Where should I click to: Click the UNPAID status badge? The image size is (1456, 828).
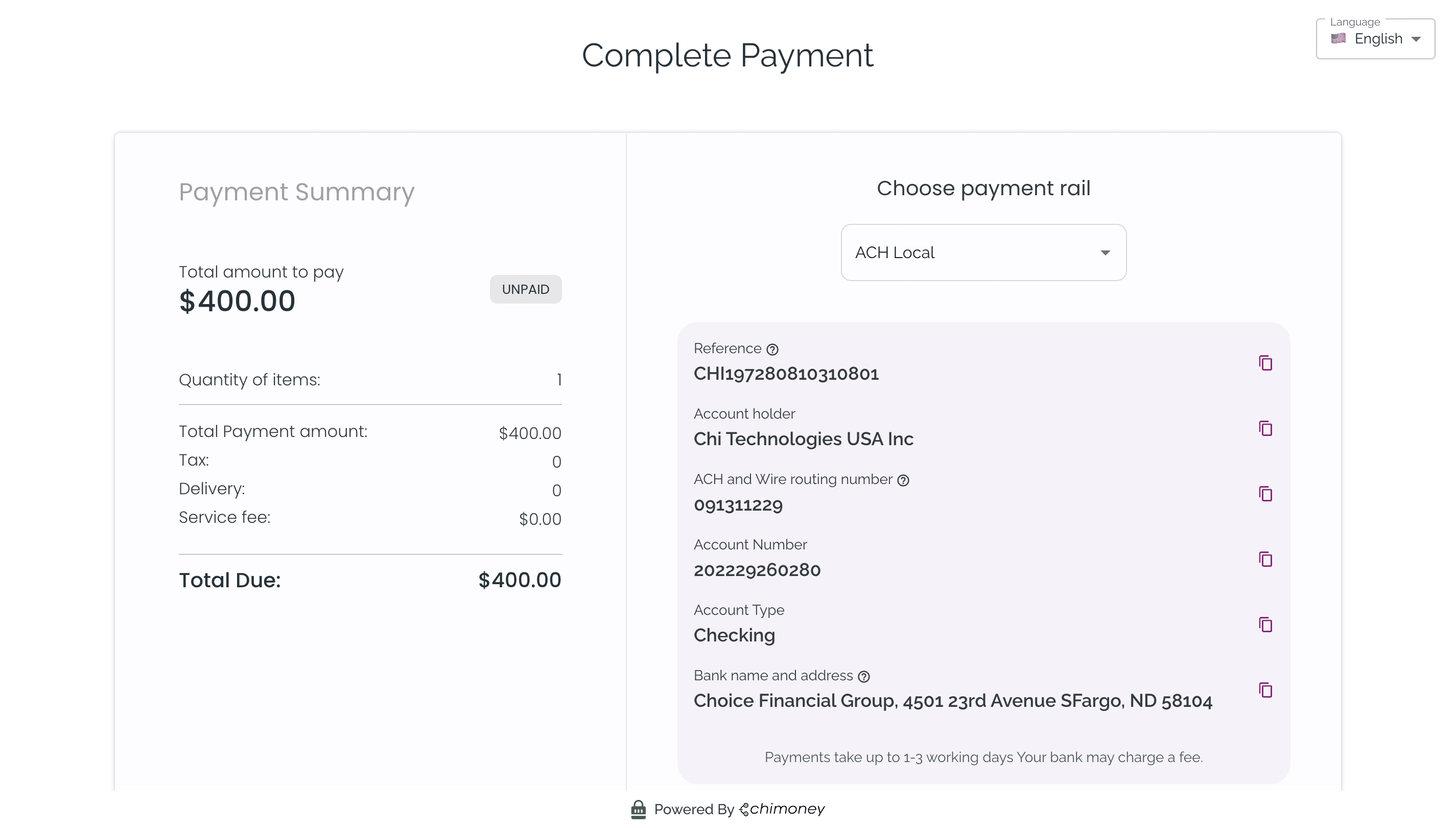pyautogui.click(x=526, y=289)
